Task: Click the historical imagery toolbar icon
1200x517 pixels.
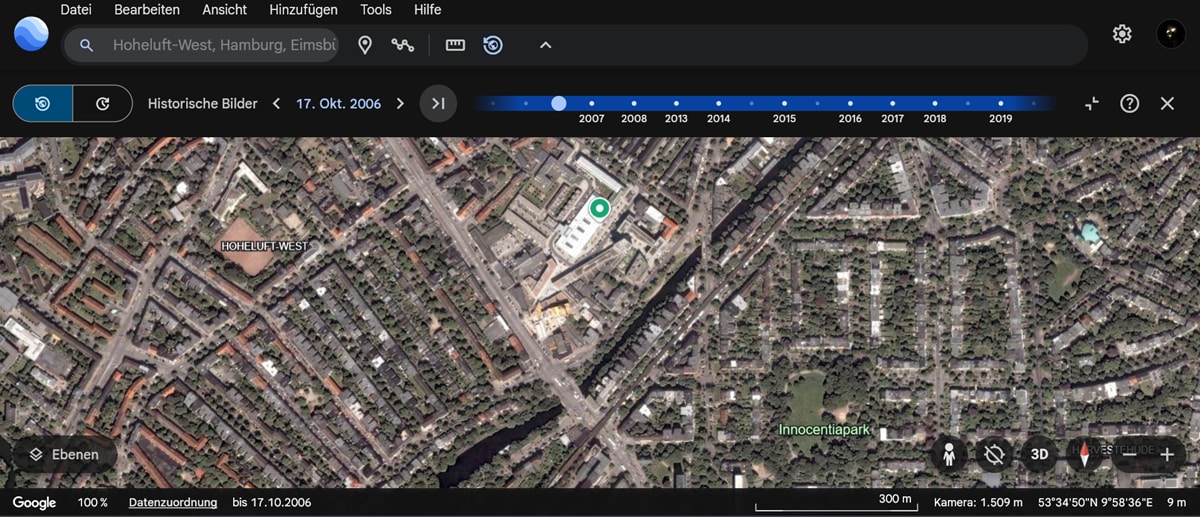Action: (493, 45)
